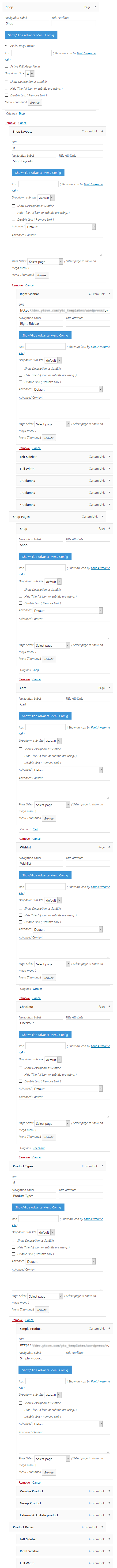This screenshot has height=1568, width=117.
Task: Uncheck the Active mega menu checkbox
Action: tap(7, 46)
